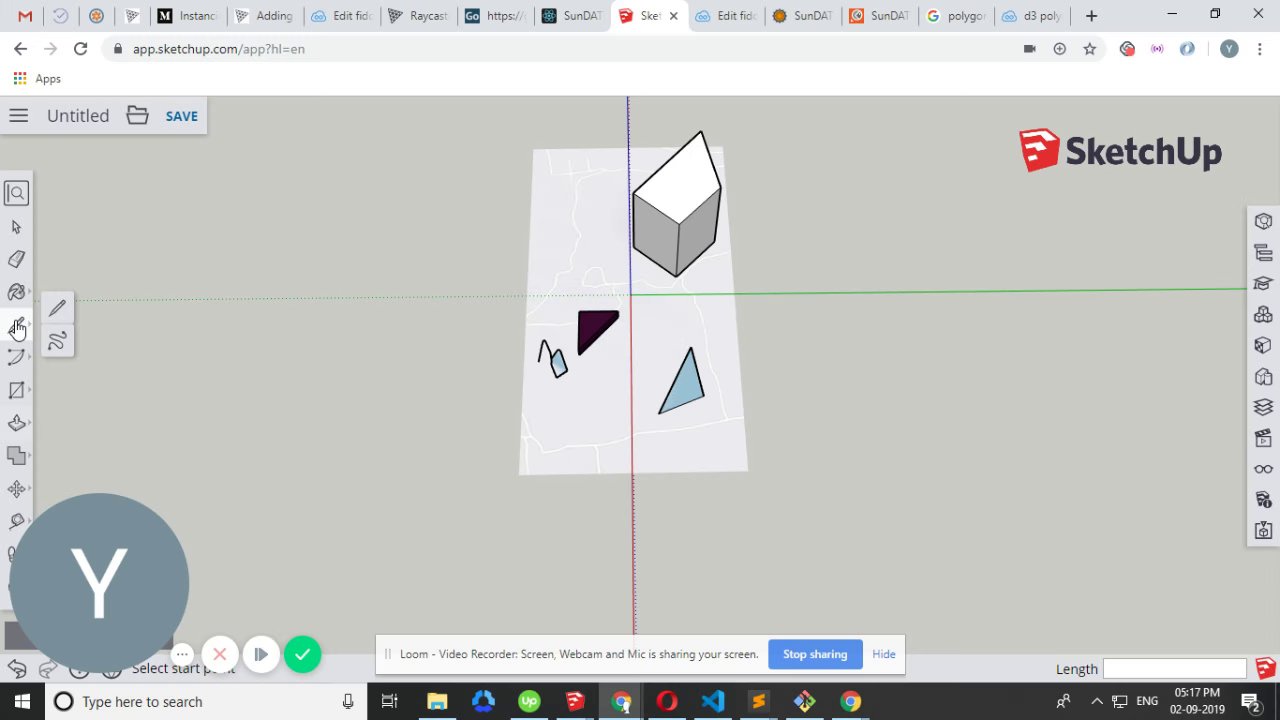Bookmark this page with the star
Viewport: 1280px width, 720px height.
coord(1089,49)
